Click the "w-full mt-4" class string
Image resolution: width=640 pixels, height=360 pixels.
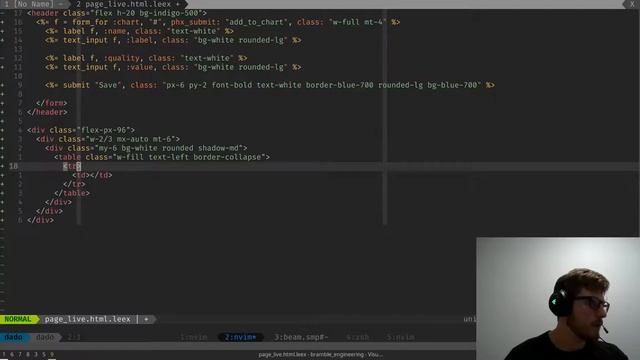(358, 22)
